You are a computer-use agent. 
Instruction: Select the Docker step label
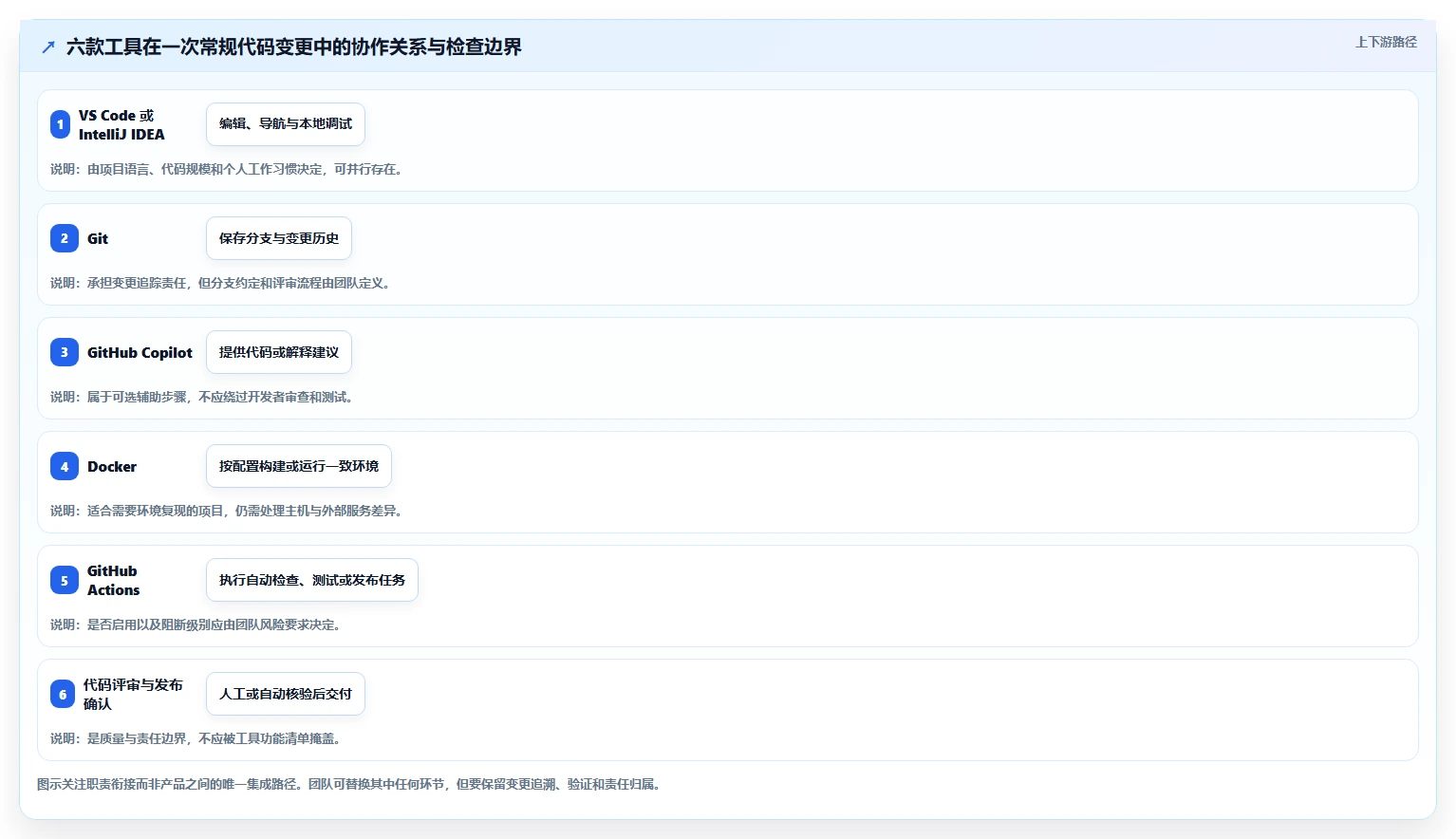point(112,466)
